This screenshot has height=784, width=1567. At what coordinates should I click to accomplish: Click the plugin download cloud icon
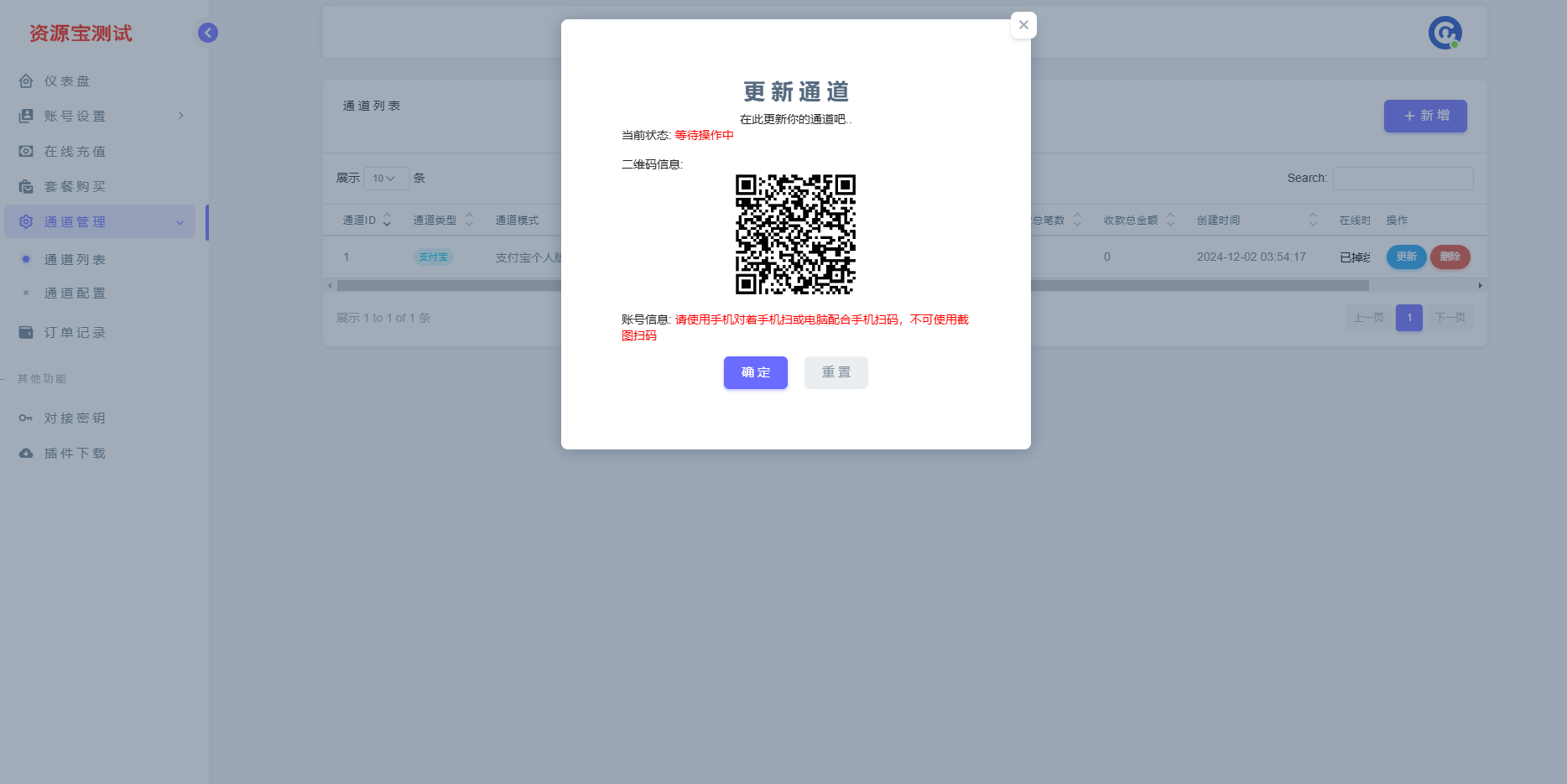tap(26, 453)
